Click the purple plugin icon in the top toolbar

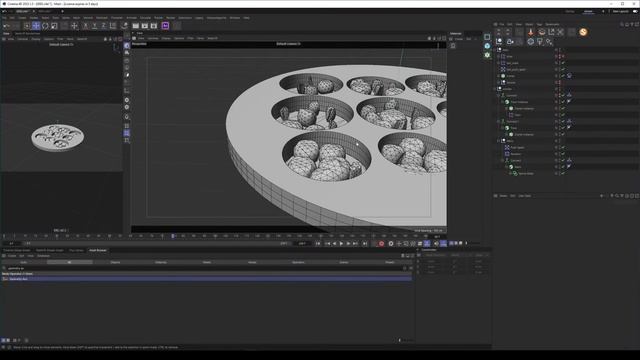point(165,26)
